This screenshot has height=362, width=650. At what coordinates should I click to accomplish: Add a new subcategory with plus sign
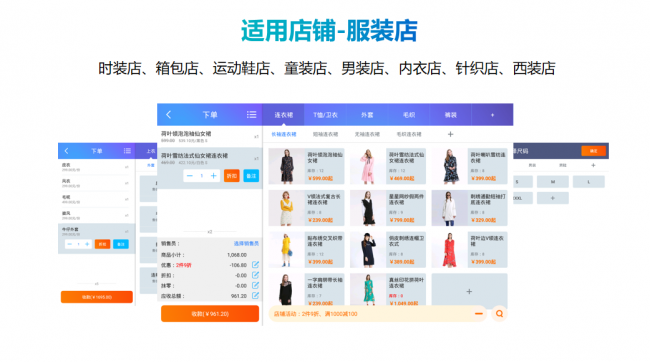451,134
